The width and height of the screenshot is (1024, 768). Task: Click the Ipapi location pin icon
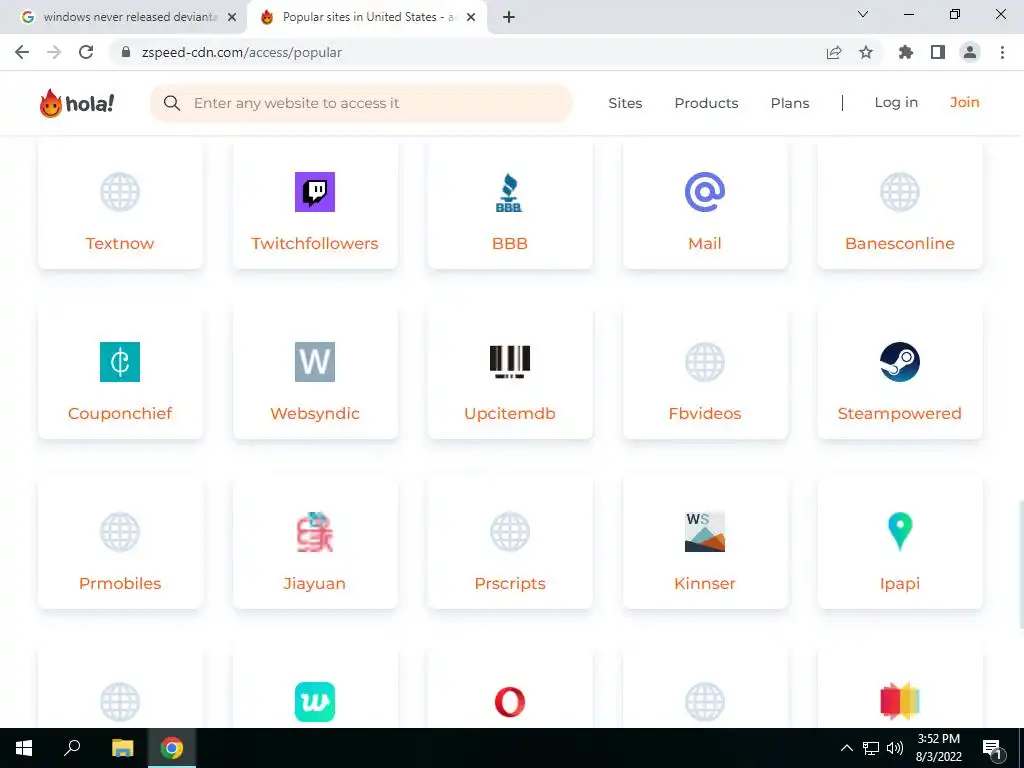[x=900, y=532]
